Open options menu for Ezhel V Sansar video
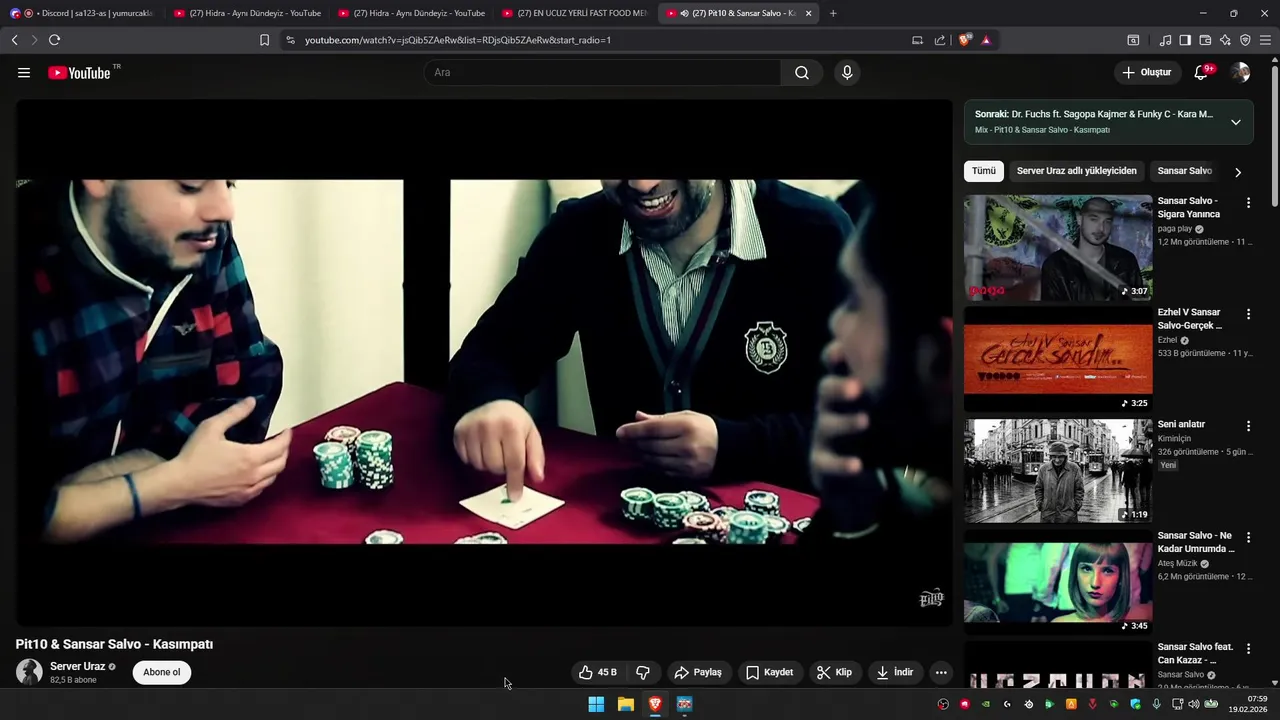1280x720 pixels. pos(1248,314)
